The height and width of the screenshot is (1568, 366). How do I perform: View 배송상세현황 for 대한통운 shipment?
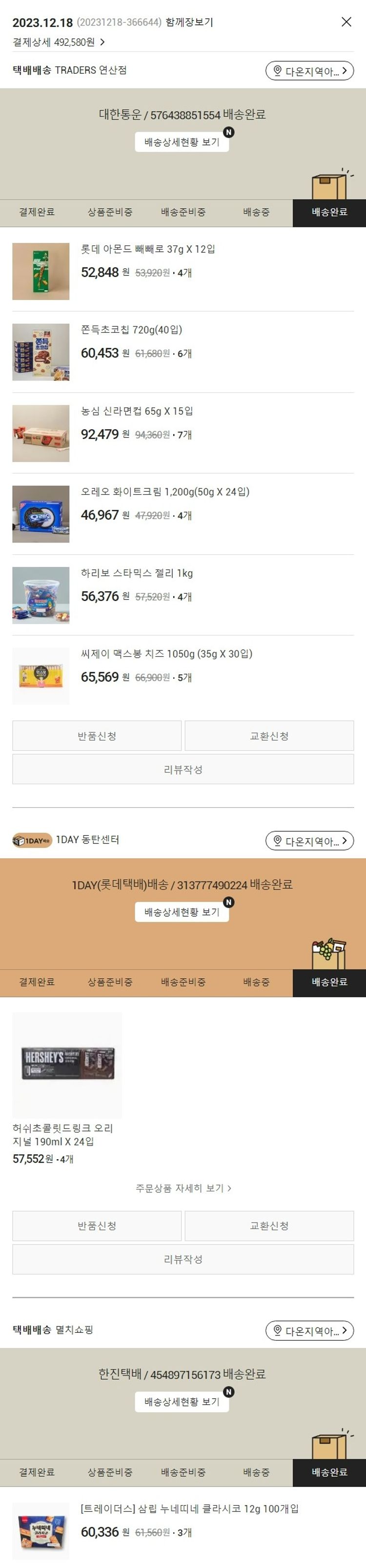pos(182,142)
